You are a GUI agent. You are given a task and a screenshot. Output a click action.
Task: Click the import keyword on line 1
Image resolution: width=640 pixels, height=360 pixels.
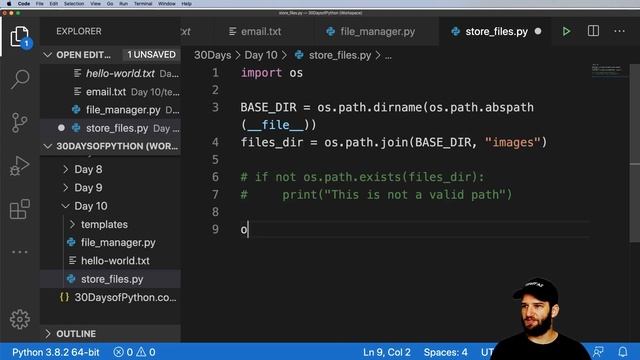(x=261, y=73)
